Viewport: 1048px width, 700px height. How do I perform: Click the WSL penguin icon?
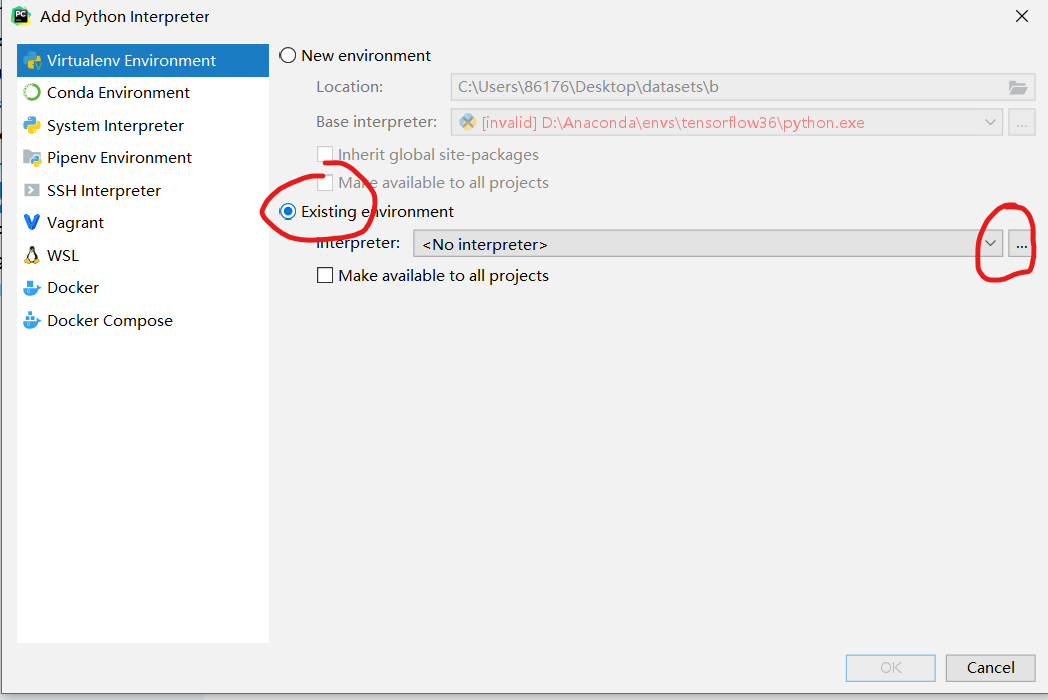coord(31,255)
